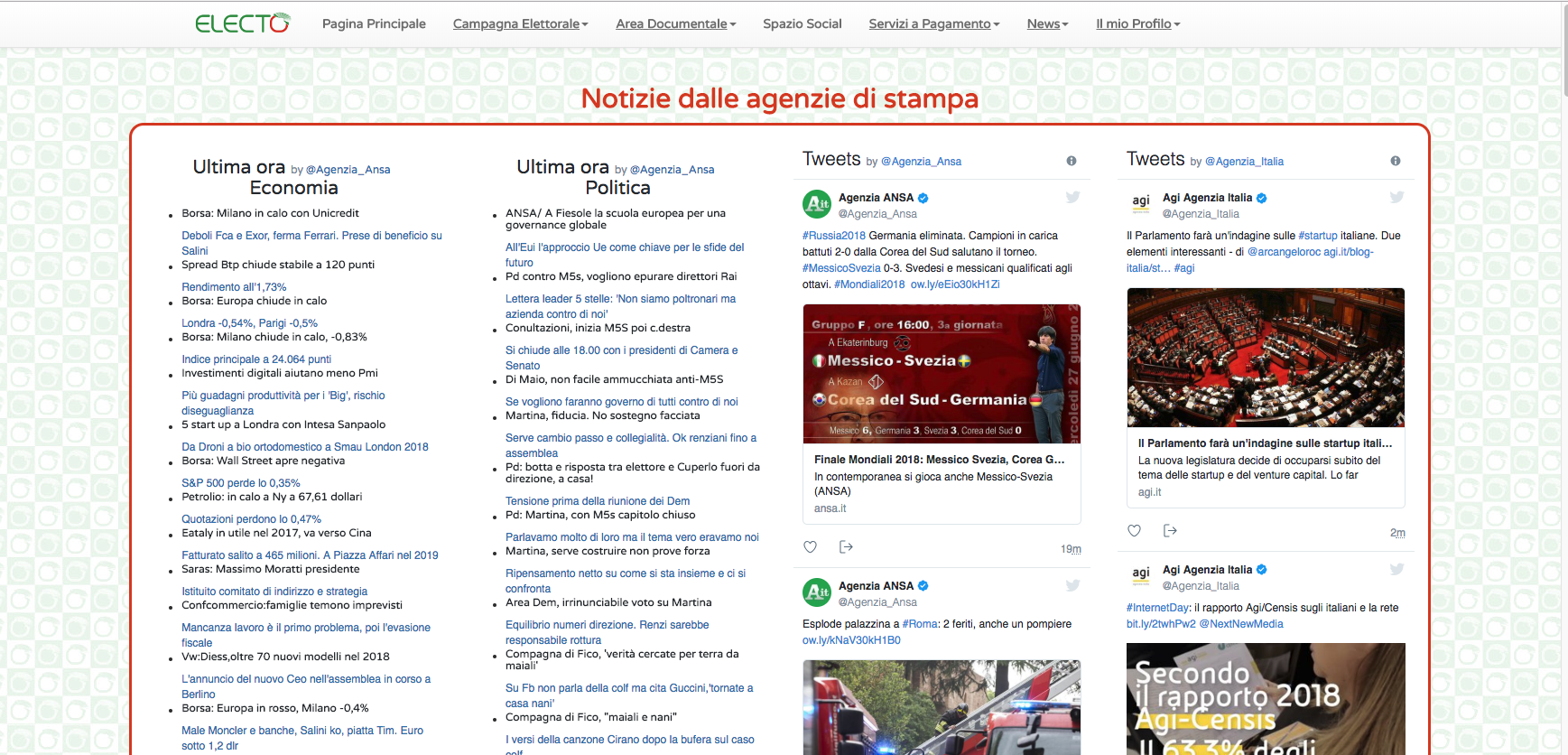Open the bit.ly/2twhPw2 link
The image size is (1568, 755).
click(1161, 624)
